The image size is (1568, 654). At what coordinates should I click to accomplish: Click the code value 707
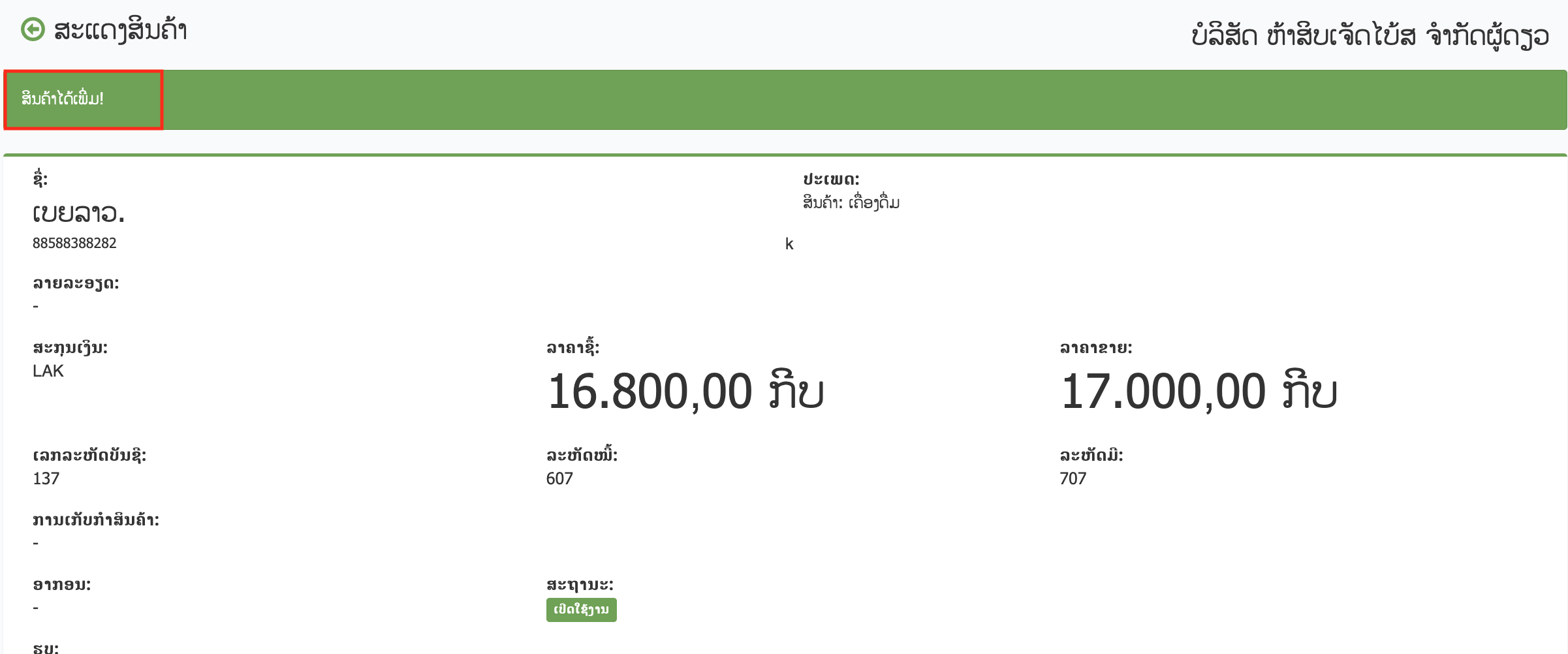pos(1073,478)
